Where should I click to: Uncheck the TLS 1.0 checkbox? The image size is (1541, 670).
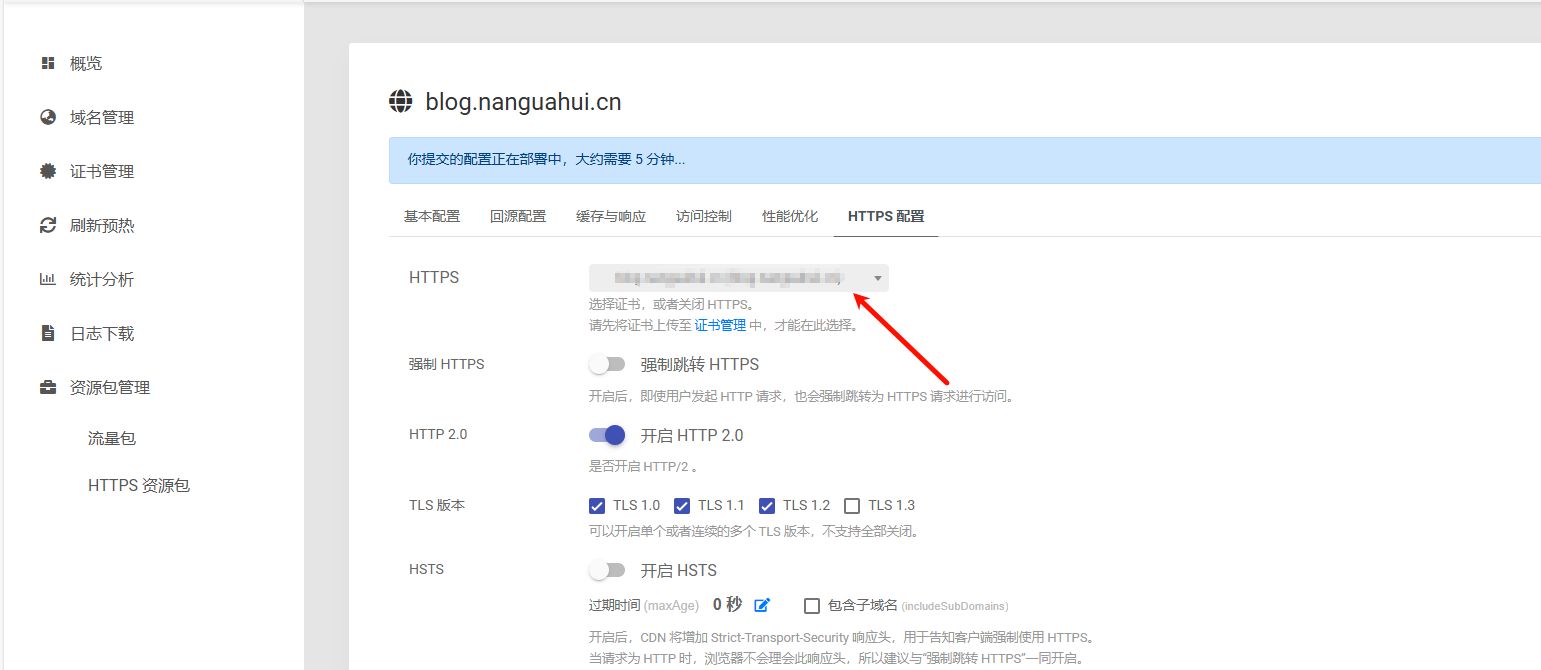[x=597, y=506]
